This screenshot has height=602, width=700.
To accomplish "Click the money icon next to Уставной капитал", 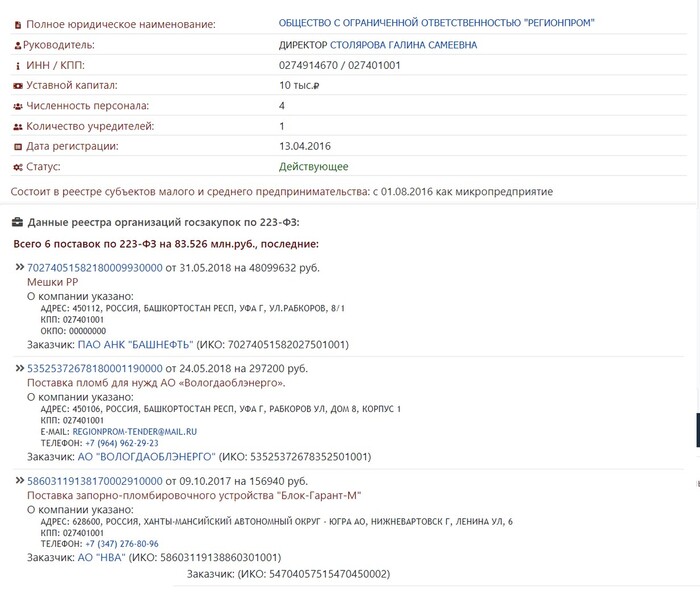I will coord(17,86).
